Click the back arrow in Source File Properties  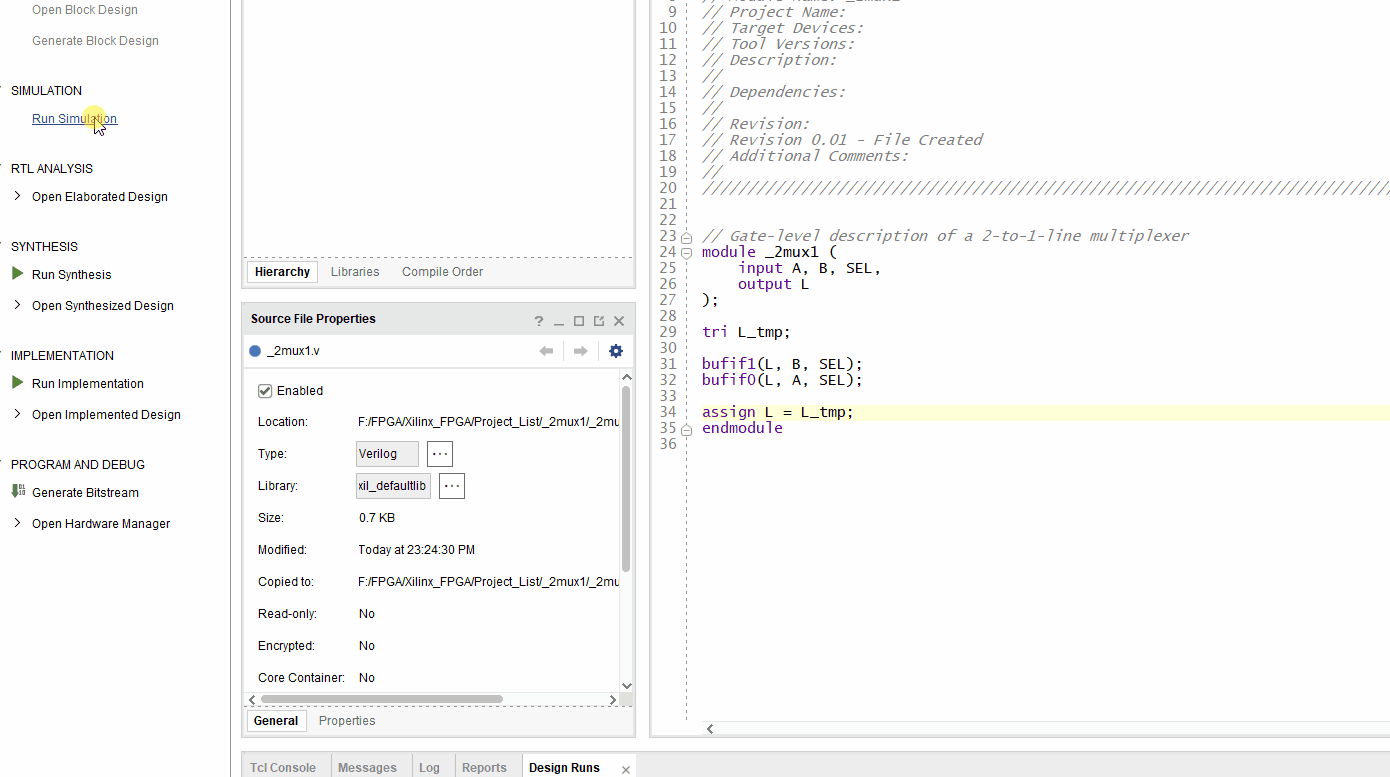pos(546,351)
